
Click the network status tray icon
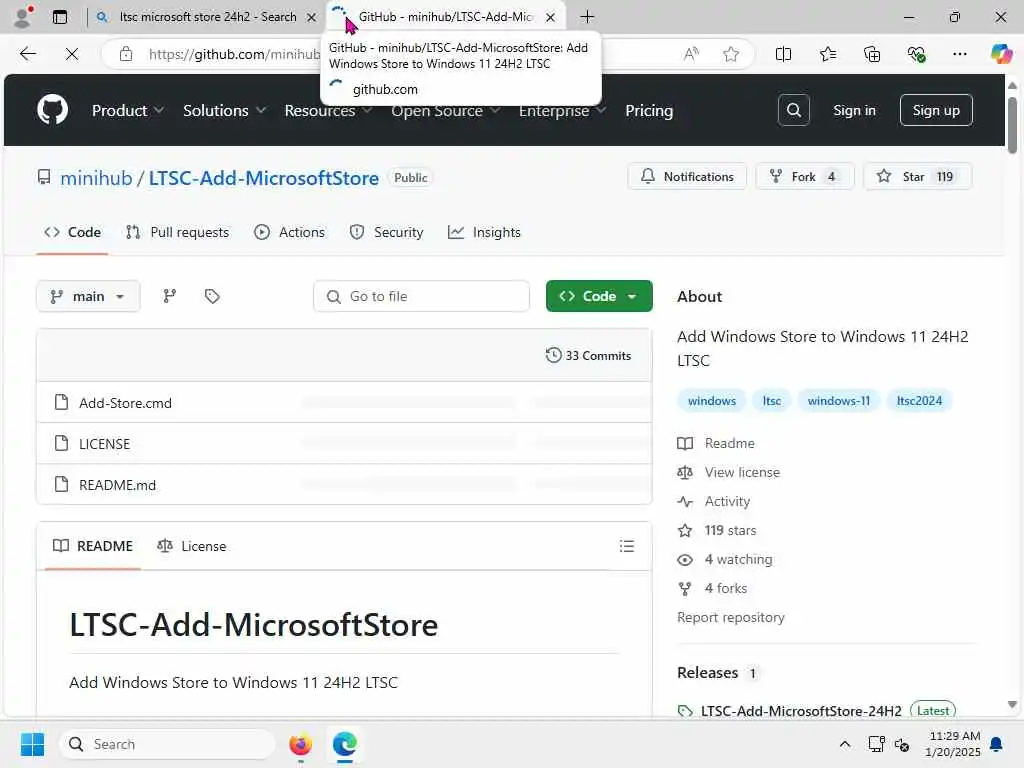point(876,744)
